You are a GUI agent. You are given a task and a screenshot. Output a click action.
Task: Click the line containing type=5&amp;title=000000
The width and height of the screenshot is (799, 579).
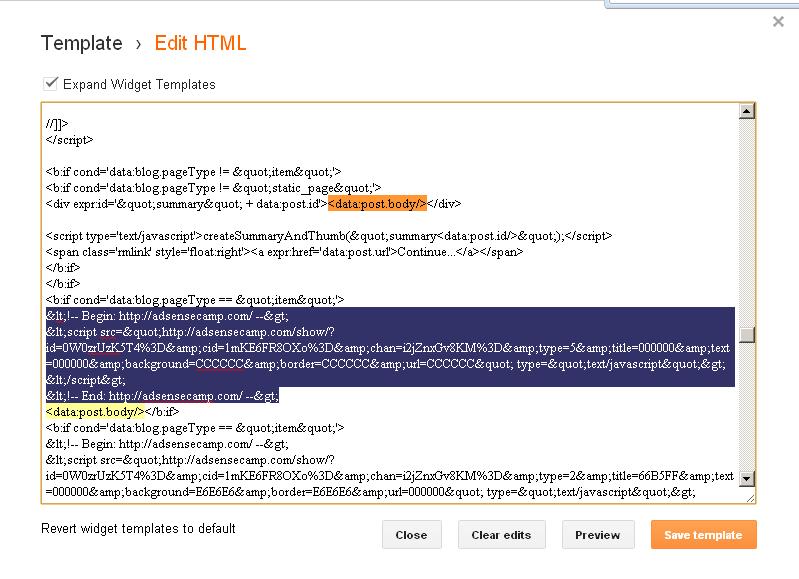click(390, 348)
